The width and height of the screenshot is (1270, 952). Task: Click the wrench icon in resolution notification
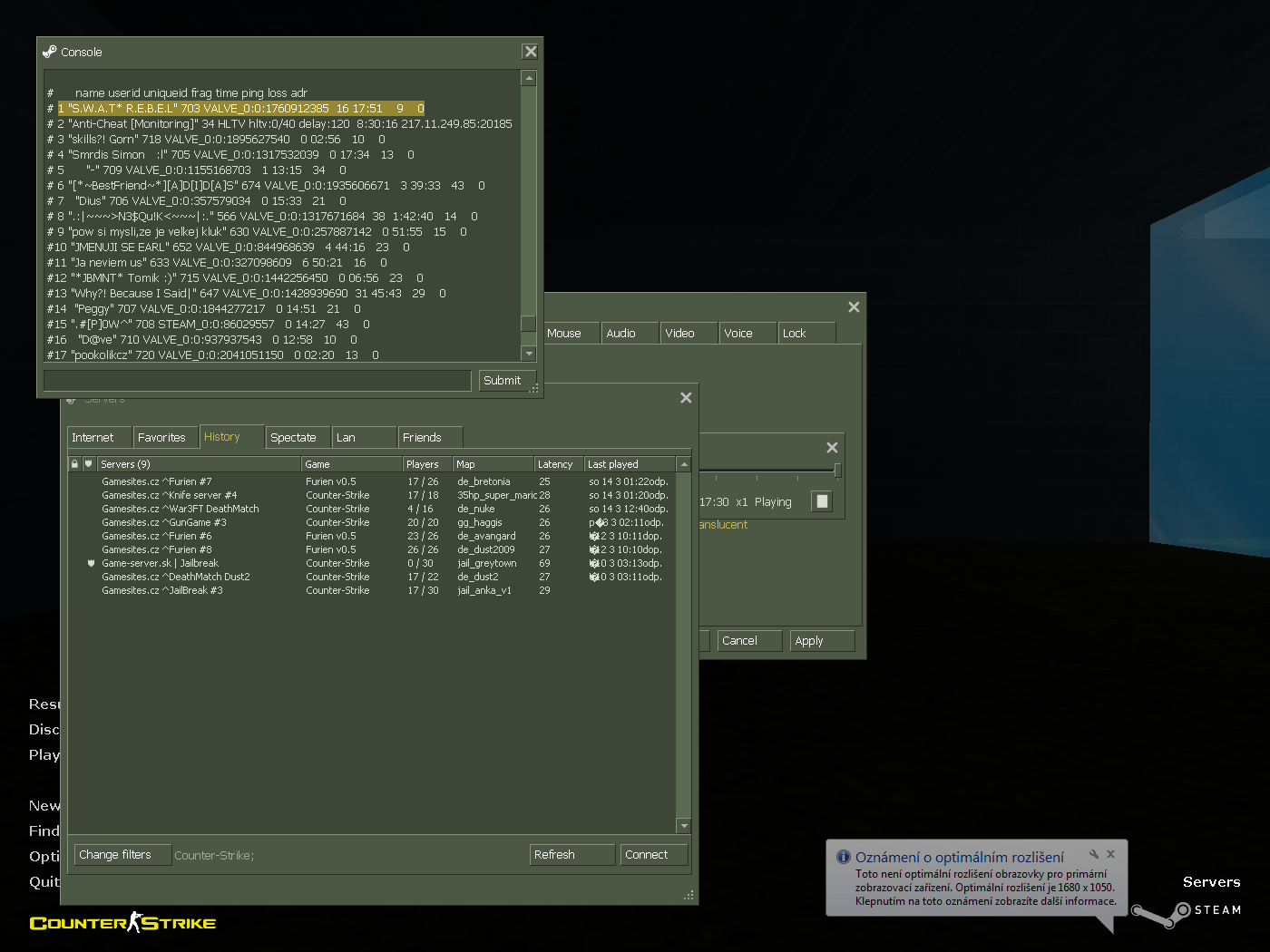point(1094,854)
